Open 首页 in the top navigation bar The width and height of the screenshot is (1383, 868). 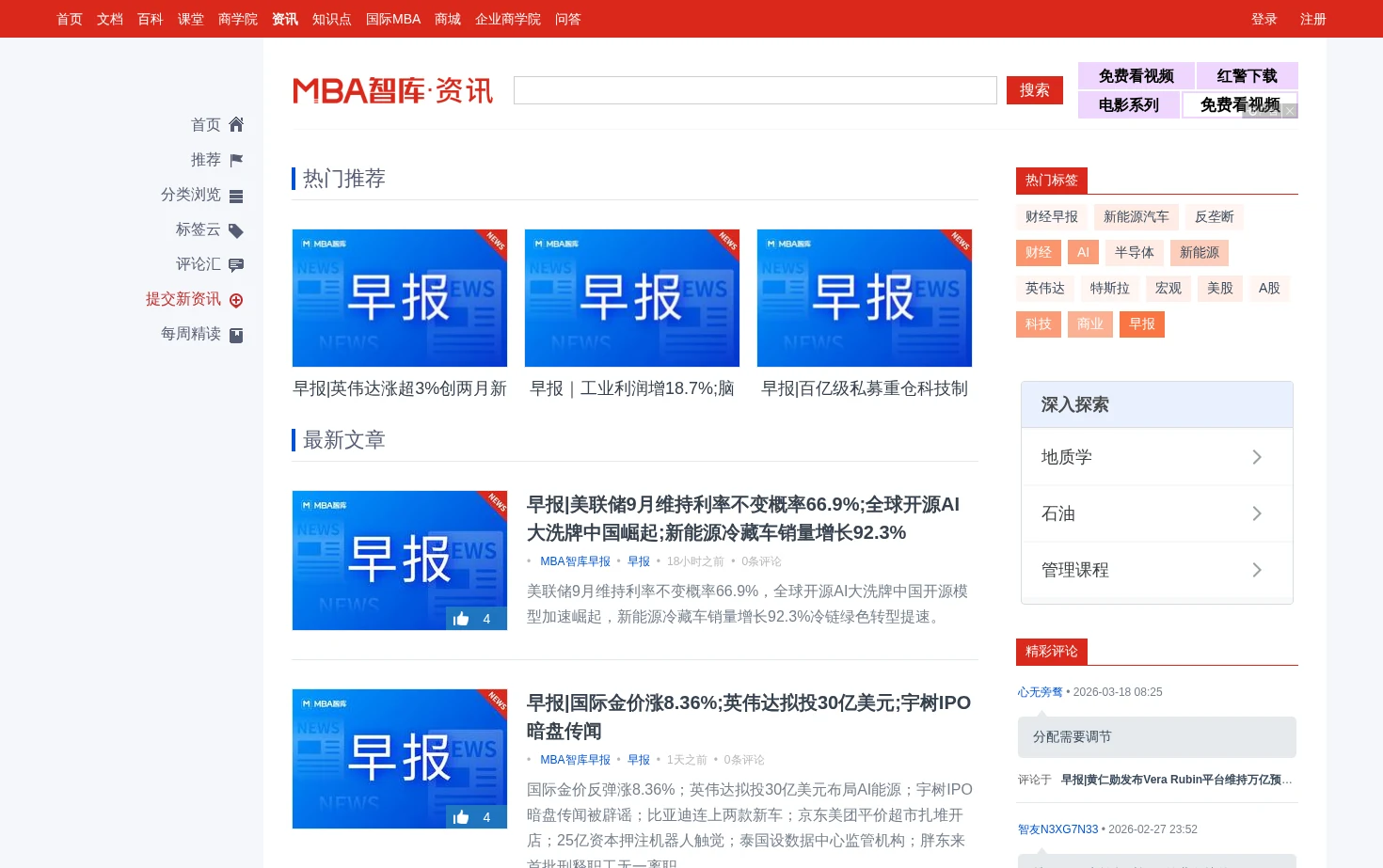70,19
